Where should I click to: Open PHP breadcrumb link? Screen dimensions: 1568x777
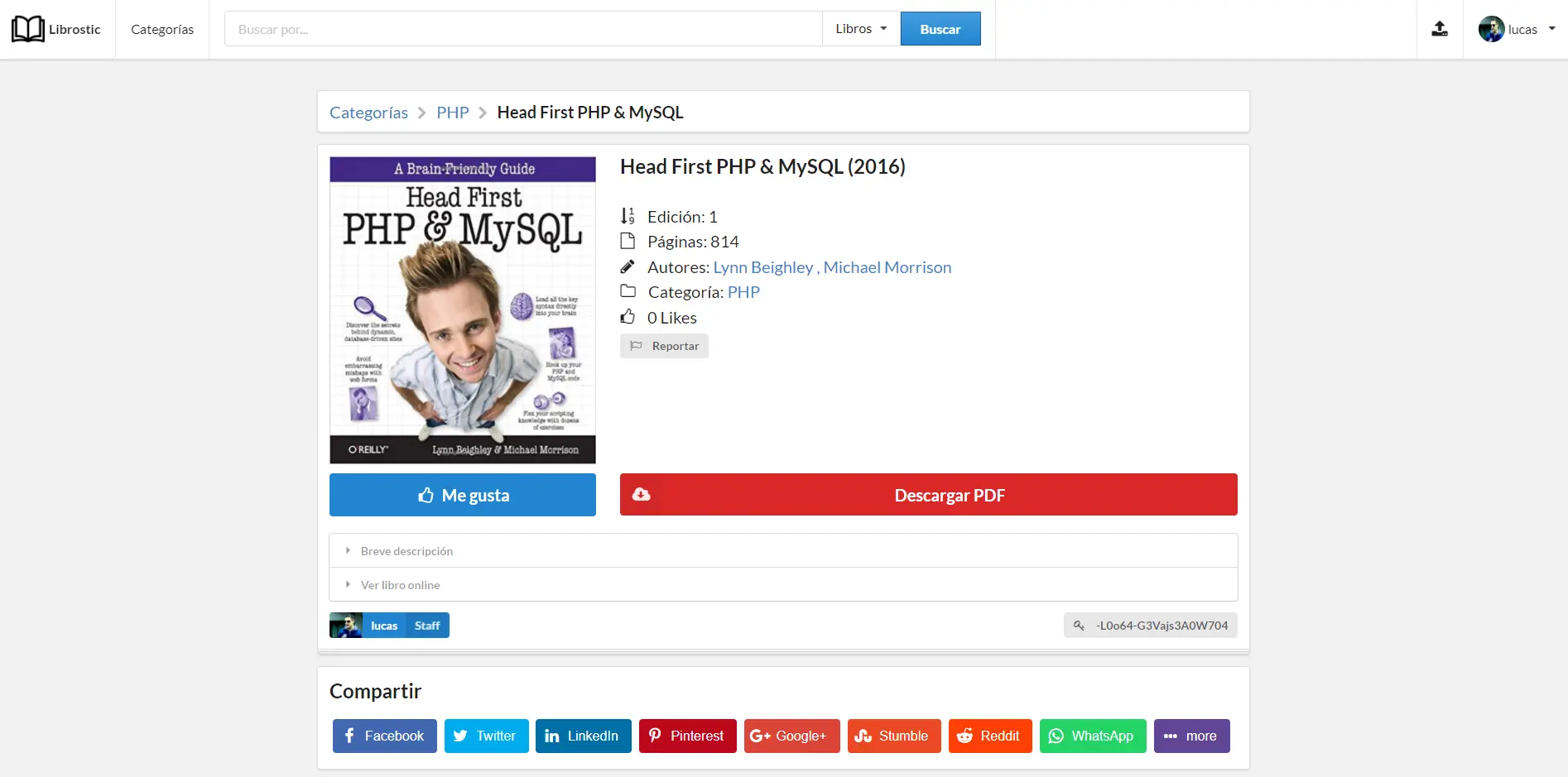pos(453,113)
